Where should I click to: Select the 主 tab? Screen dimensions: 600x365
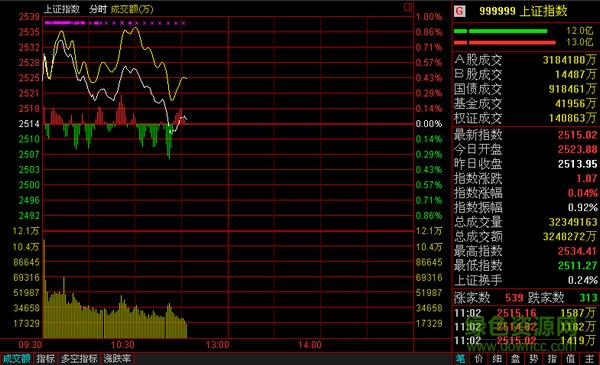(589, 358)
